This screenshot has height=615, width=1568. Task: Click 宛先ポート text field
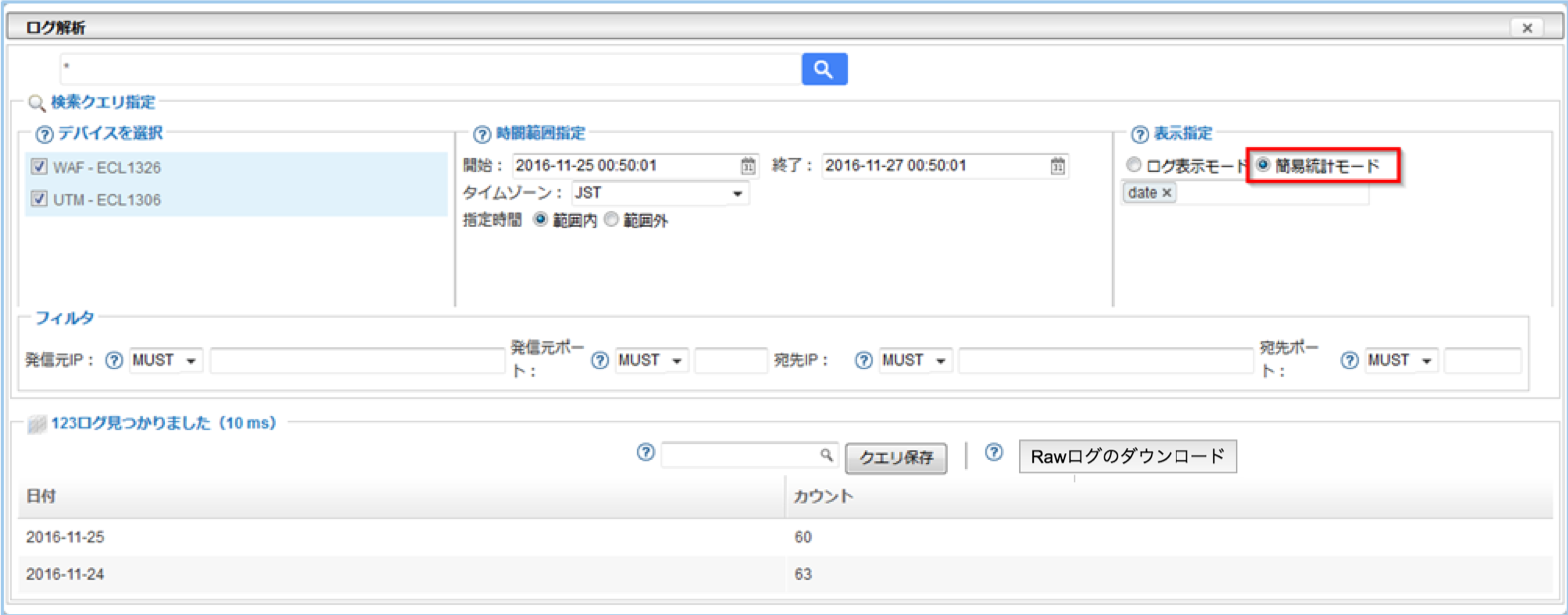[x=1483, y=361]
